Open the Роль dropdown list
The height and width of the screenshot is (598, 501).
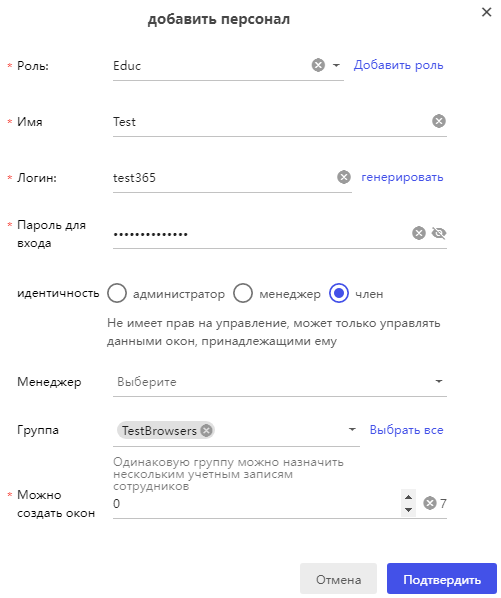[336, 65]
